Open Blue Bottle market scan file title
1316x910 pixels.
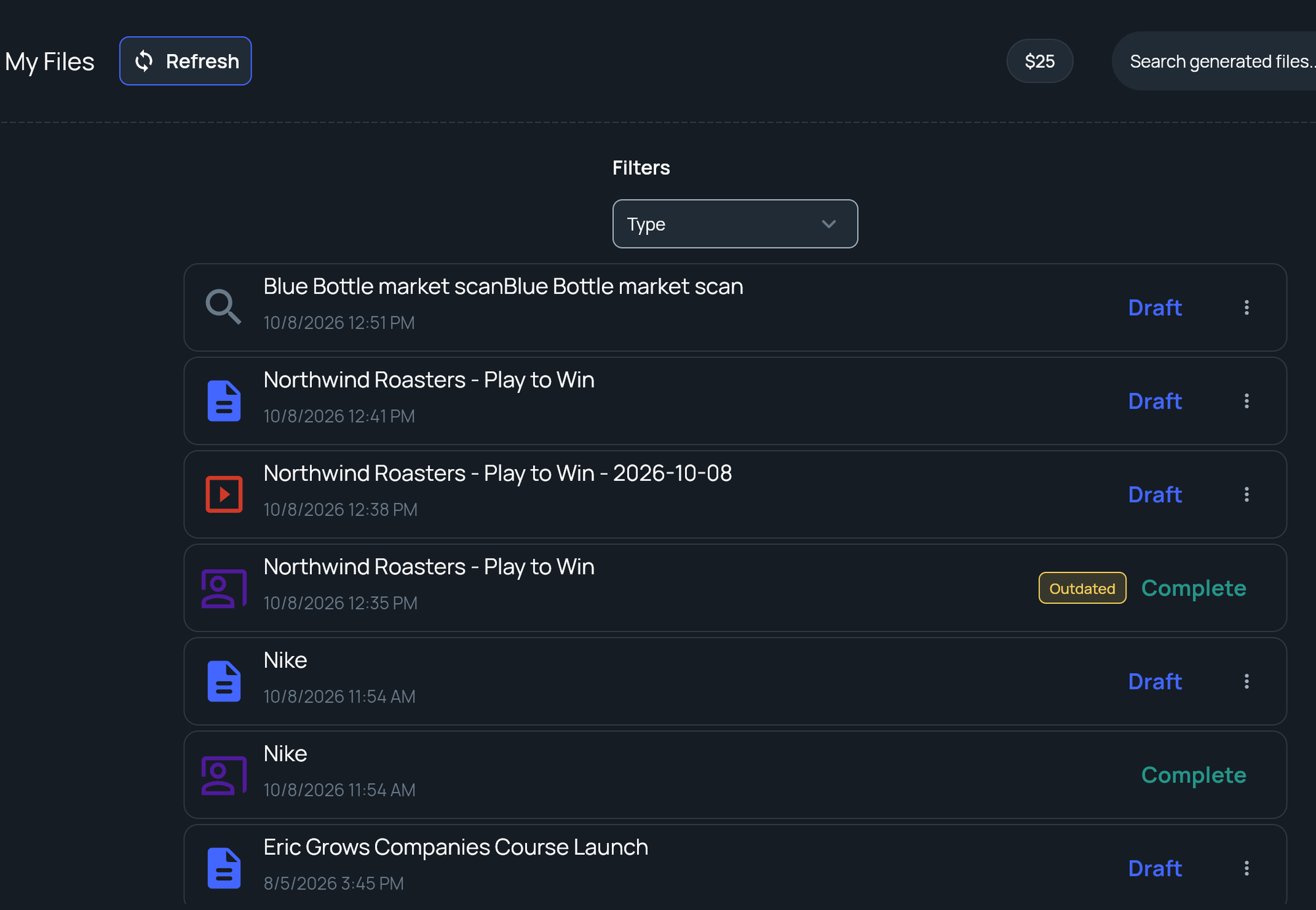pos(503,286)
